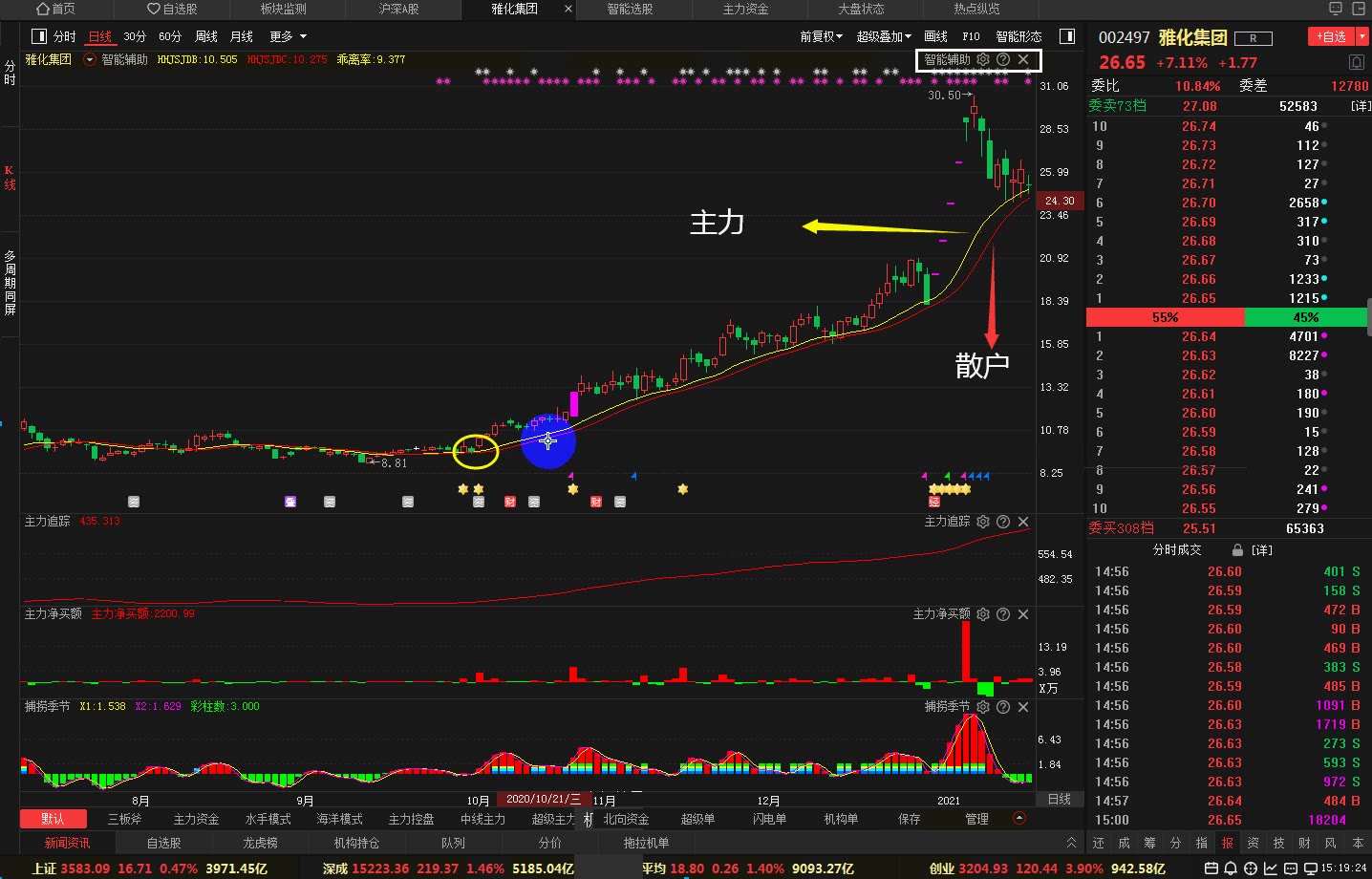Open 大盘状态 tab
The width and height of the screenshot is (1372, 879).
click(x=862, y=9)
